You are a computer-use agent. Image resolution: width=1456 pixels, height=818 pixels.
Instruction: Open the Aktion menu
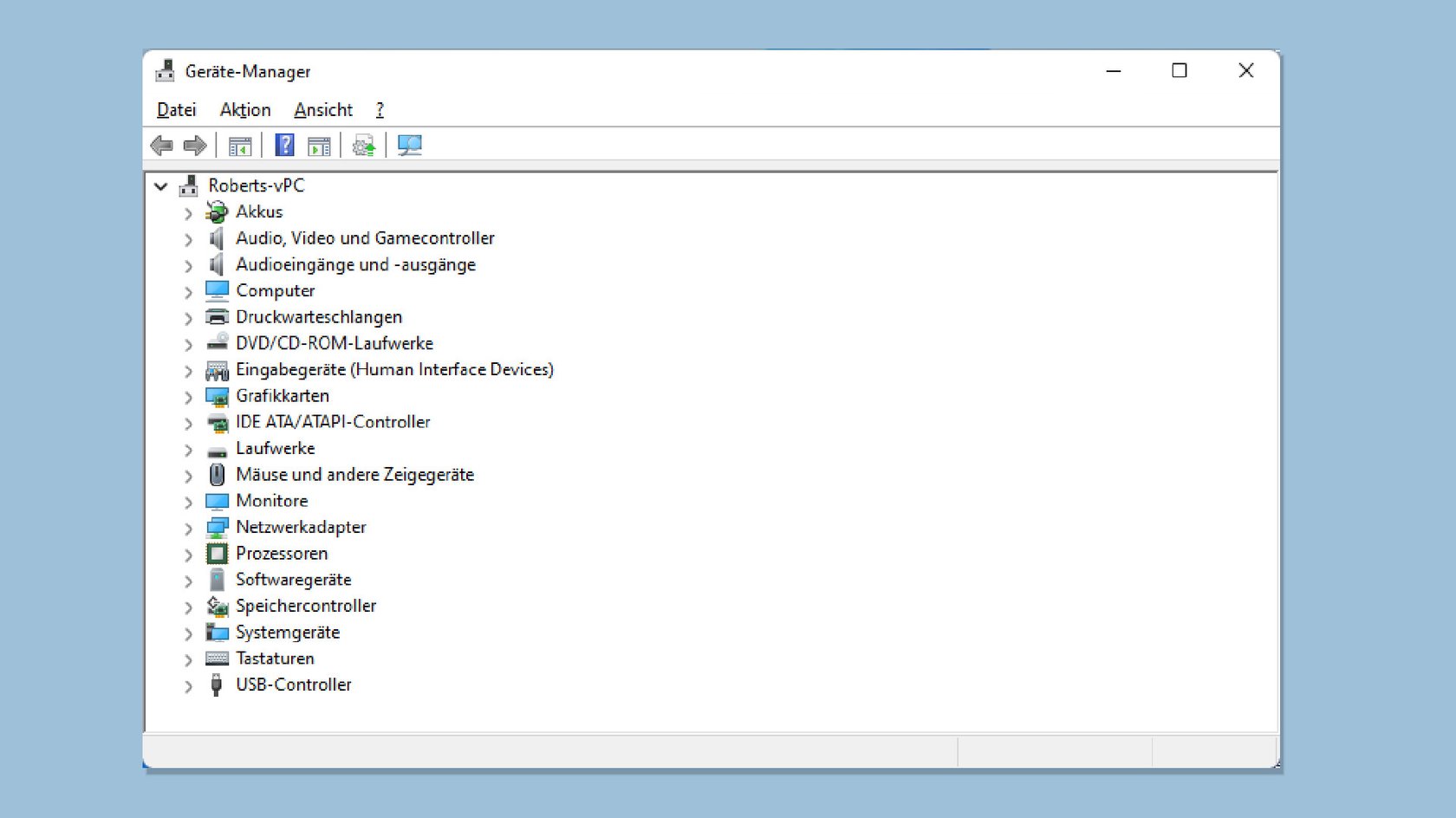[x=245, y=110]
